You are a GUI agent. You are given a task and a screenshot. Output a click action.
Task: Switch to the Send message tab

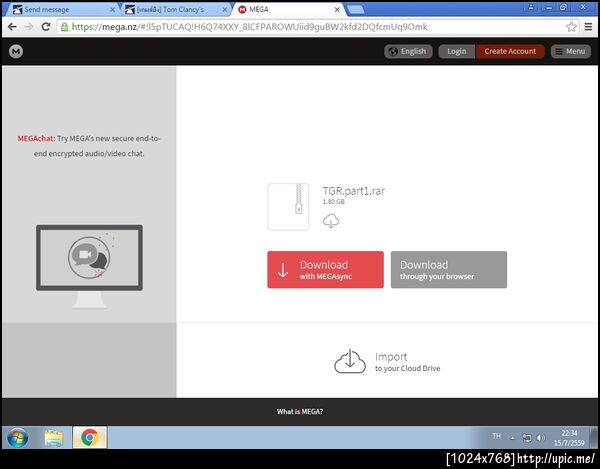(62, 10)
